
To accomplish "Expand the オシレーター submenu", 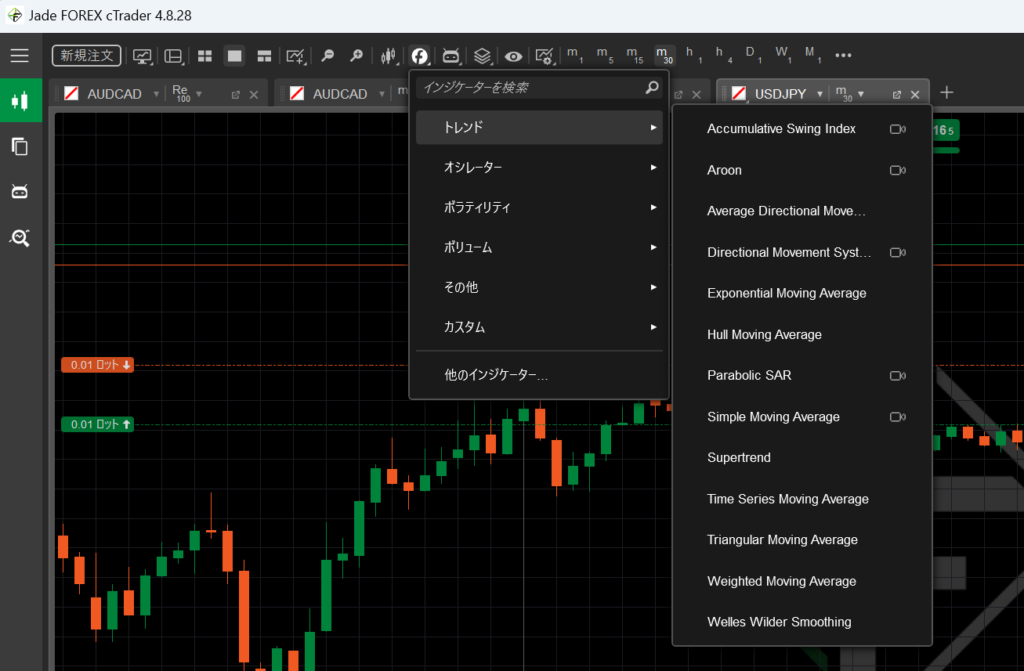I will (x=539, y=167).
